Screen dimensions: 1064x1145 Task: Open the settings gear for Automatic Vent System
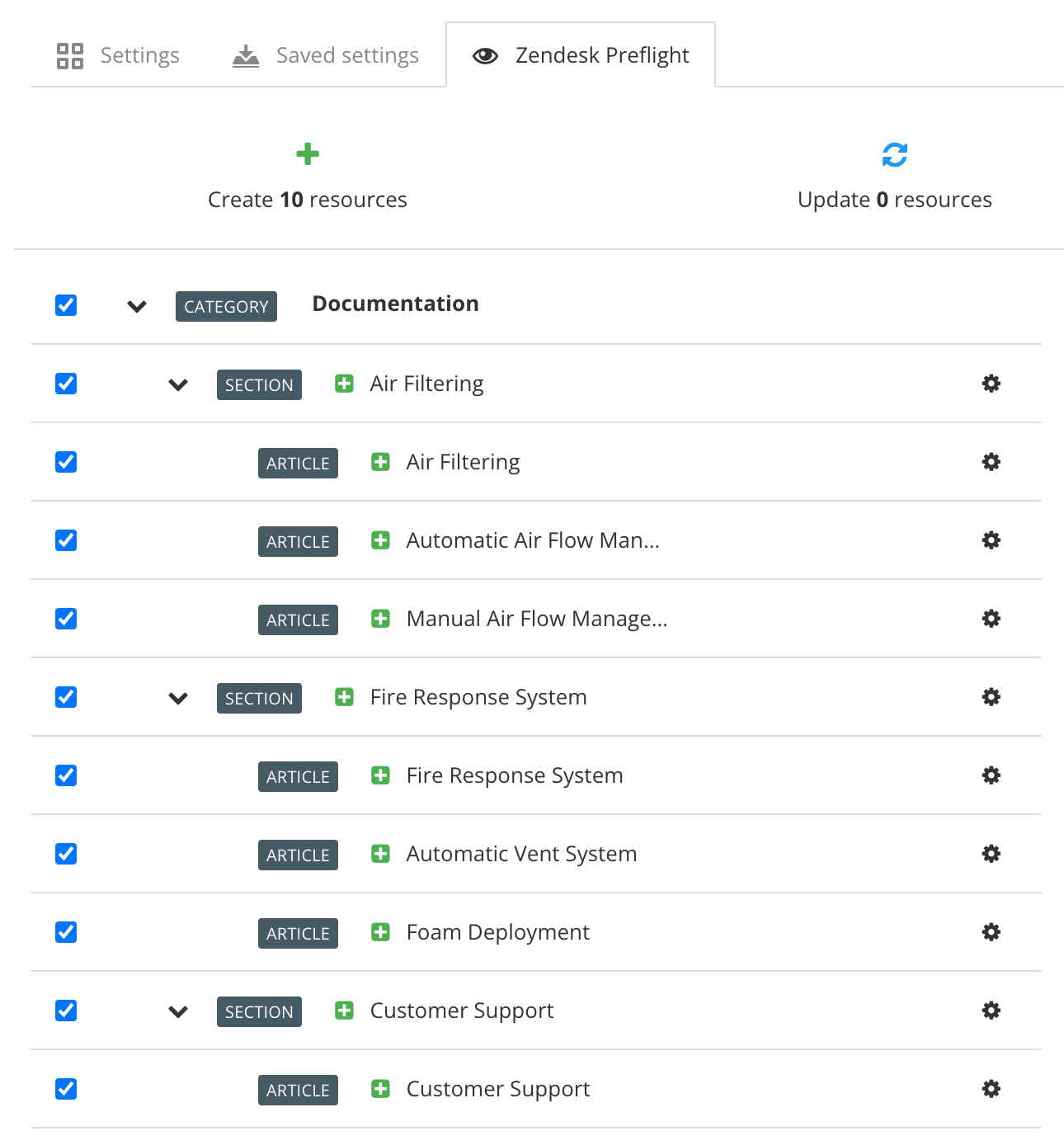[x=991, y=854]
